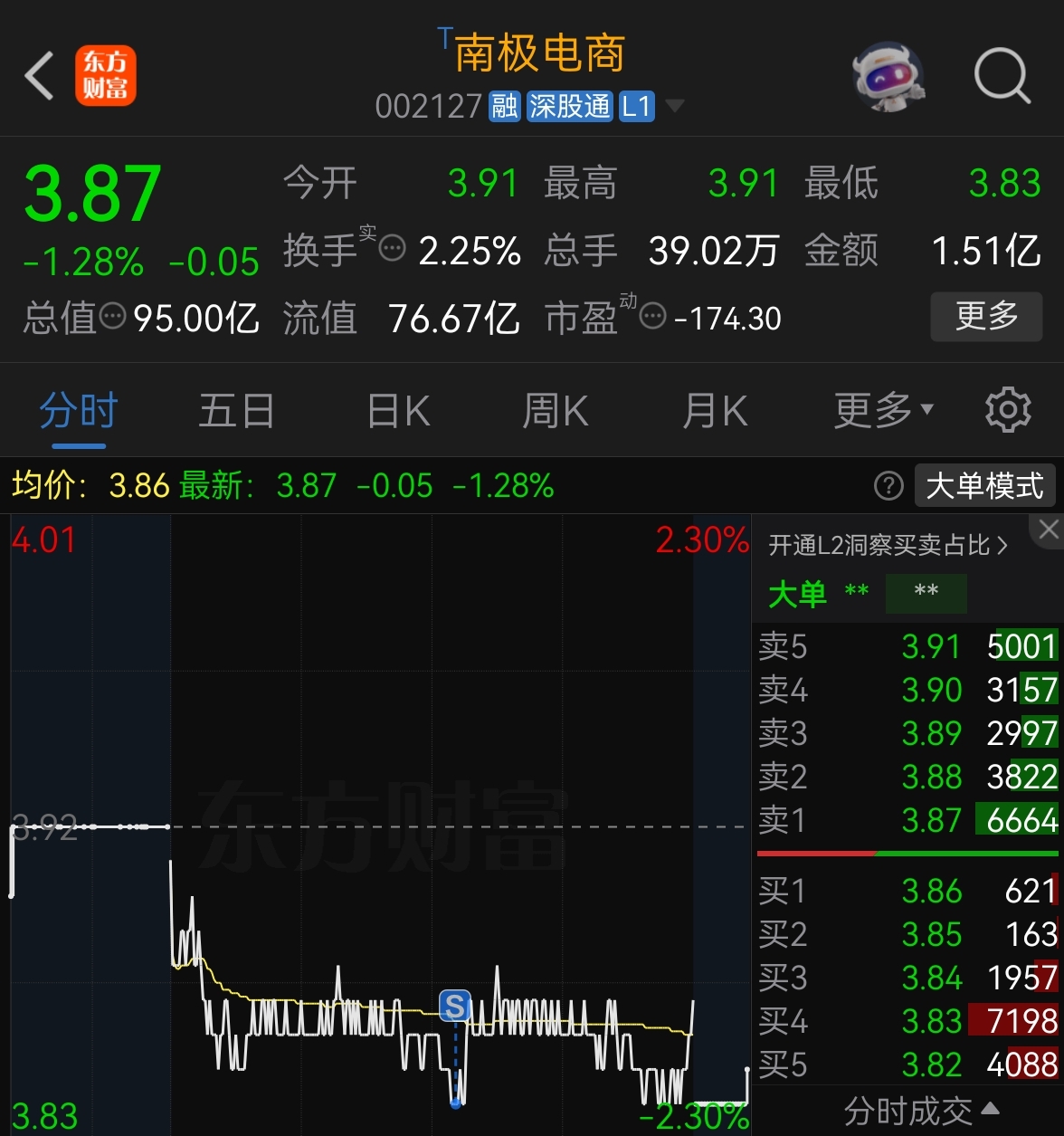Tap the current price 3.87

tap(92, 193)
